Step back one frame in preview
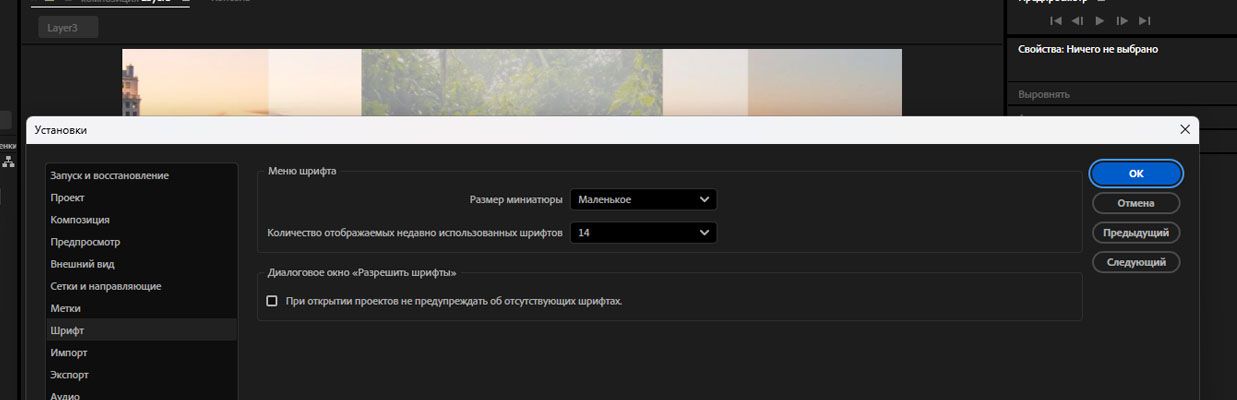This screenshot has height=400, width=1237. click(1077, 20)
